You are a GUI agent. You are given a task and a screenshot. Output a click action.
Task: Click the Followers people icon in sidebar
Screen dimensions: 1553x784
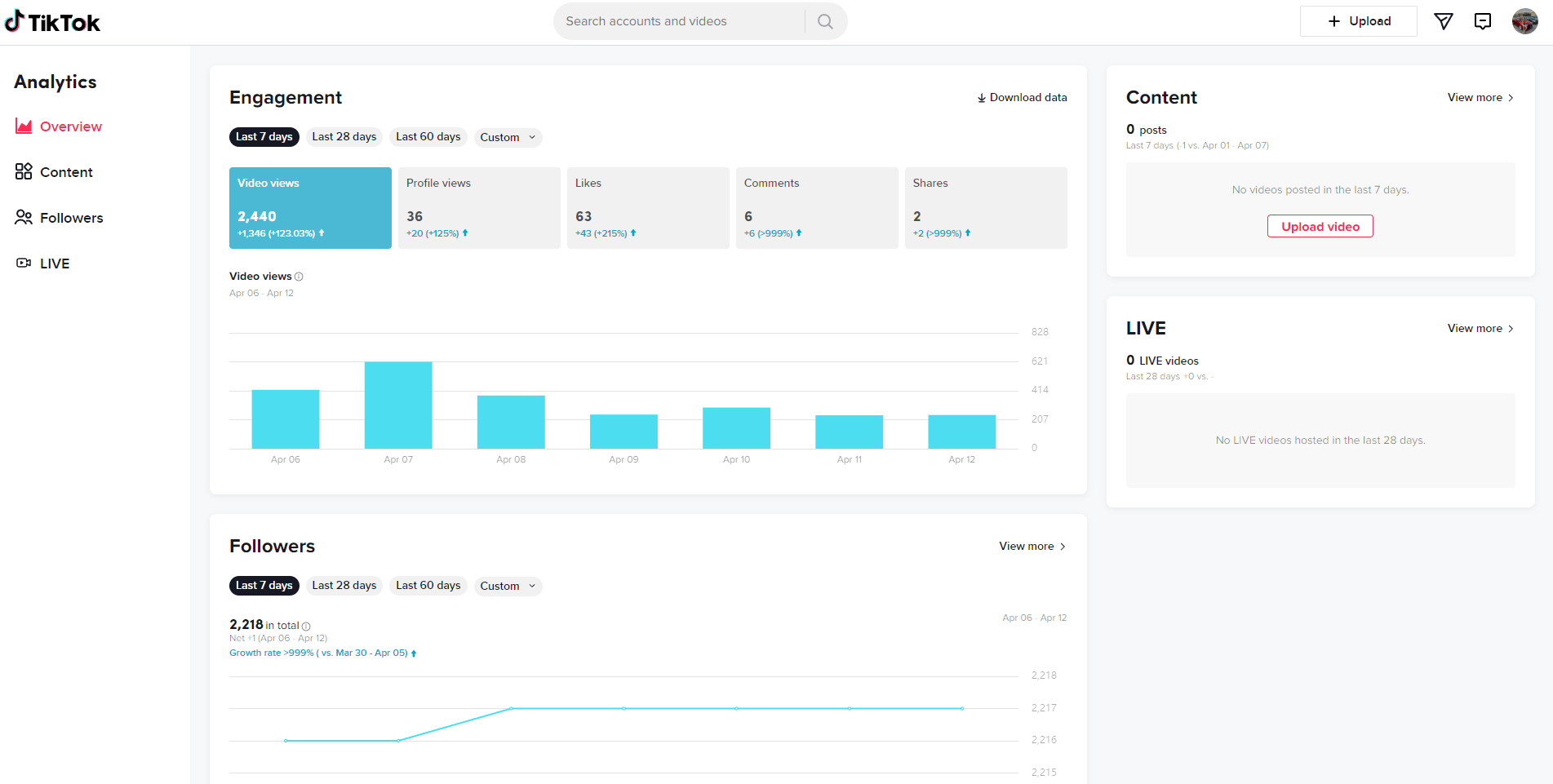tap(24, 217)
